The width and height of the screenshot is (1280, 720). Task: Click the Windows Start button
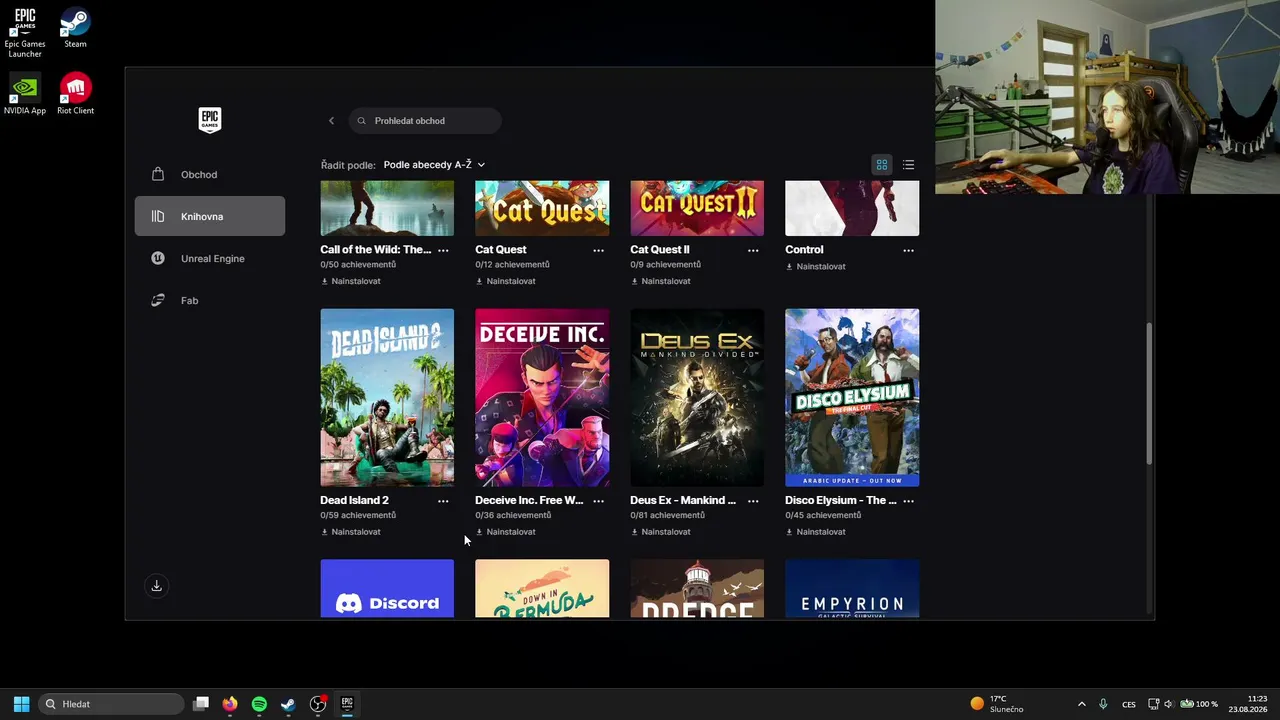tap(21, 704)
